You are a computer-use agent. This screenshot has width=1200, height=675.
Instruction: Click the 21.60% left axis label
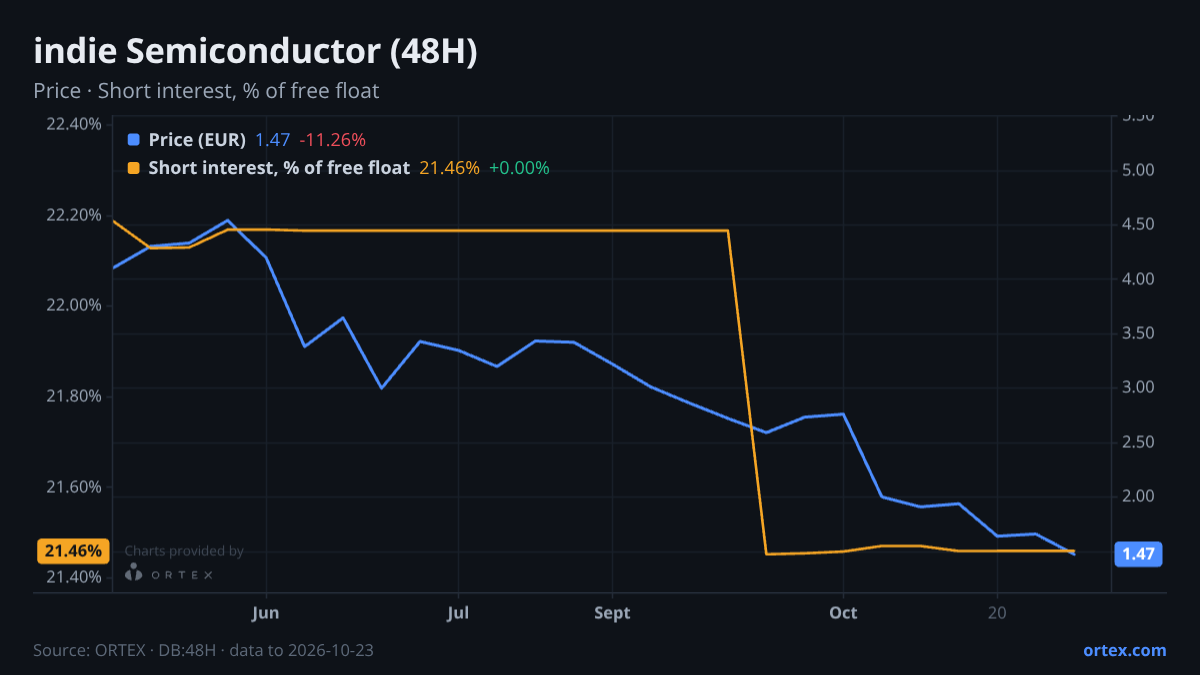[73, 487]
